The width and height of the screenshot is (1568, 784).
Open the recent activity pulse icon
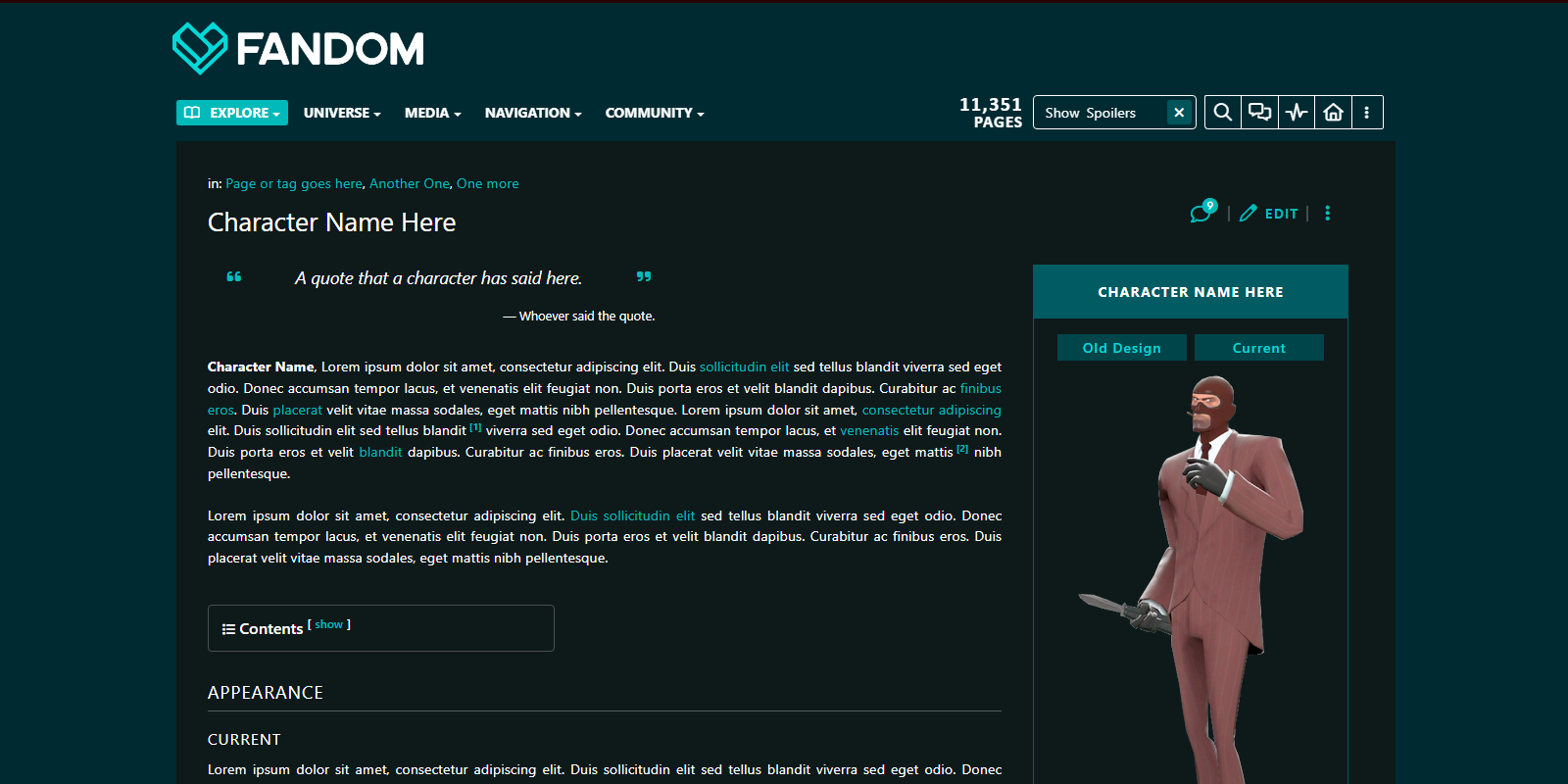1297,113
